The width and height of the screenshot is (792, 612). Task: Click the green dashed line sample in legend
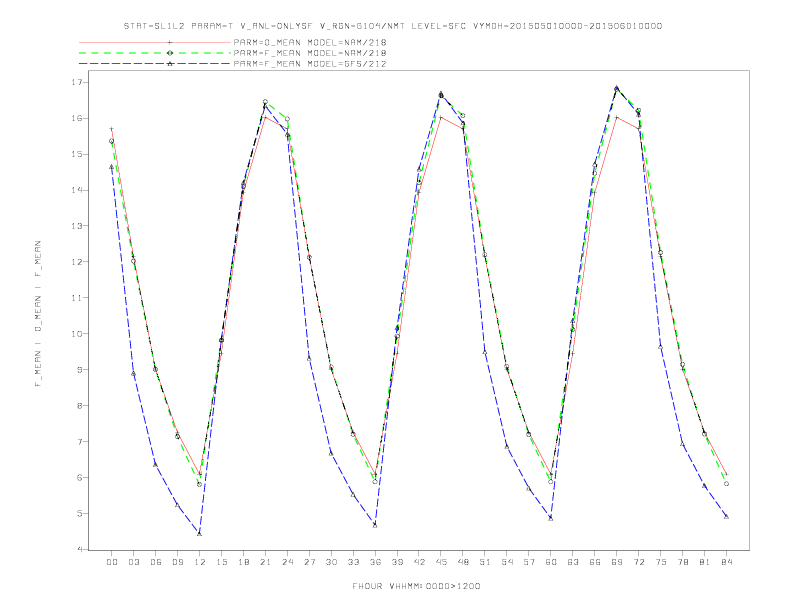[155, 53]
